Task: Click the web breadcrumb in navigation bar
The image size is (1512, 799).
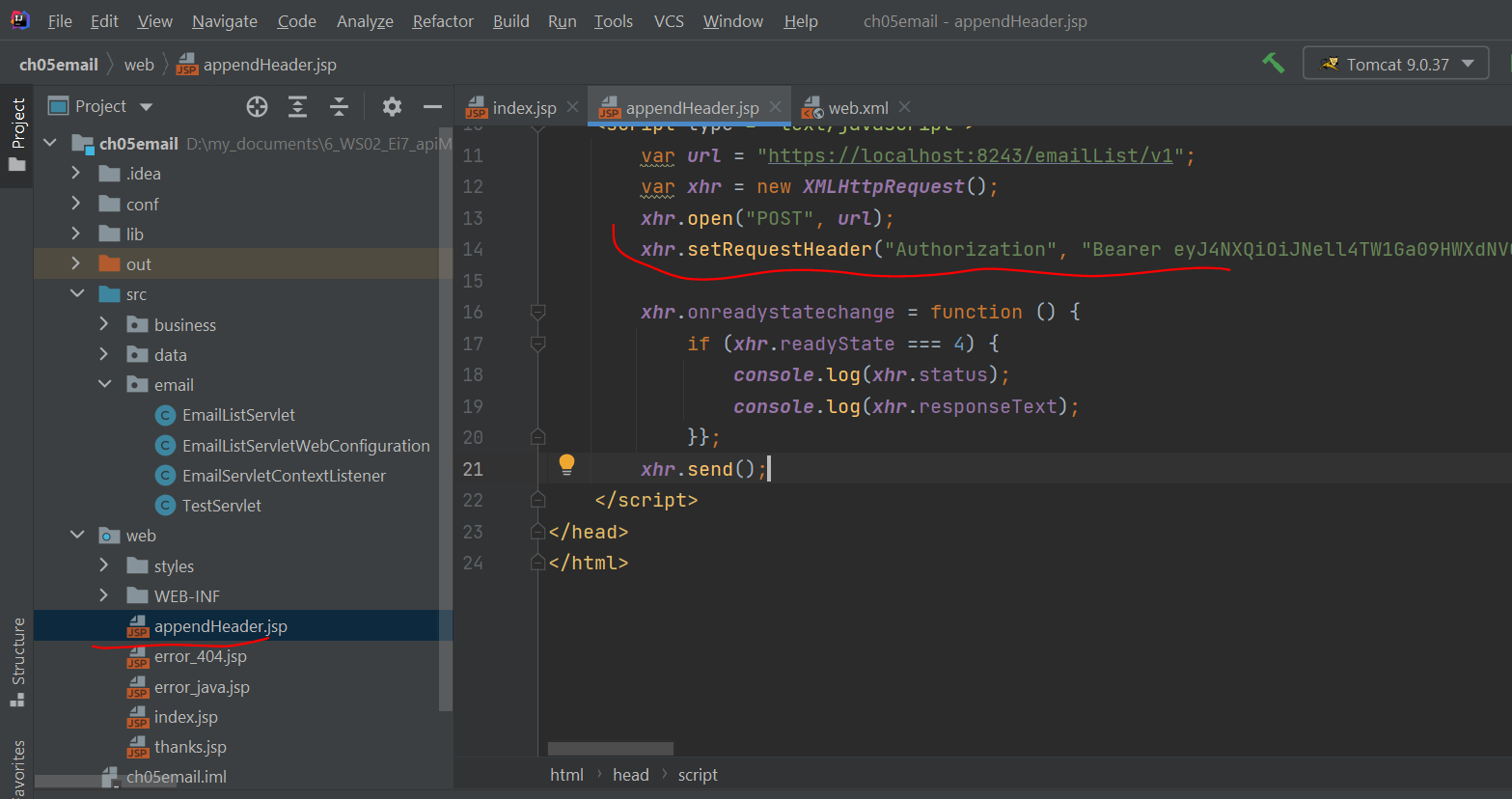Action: (x=139, y=65)
